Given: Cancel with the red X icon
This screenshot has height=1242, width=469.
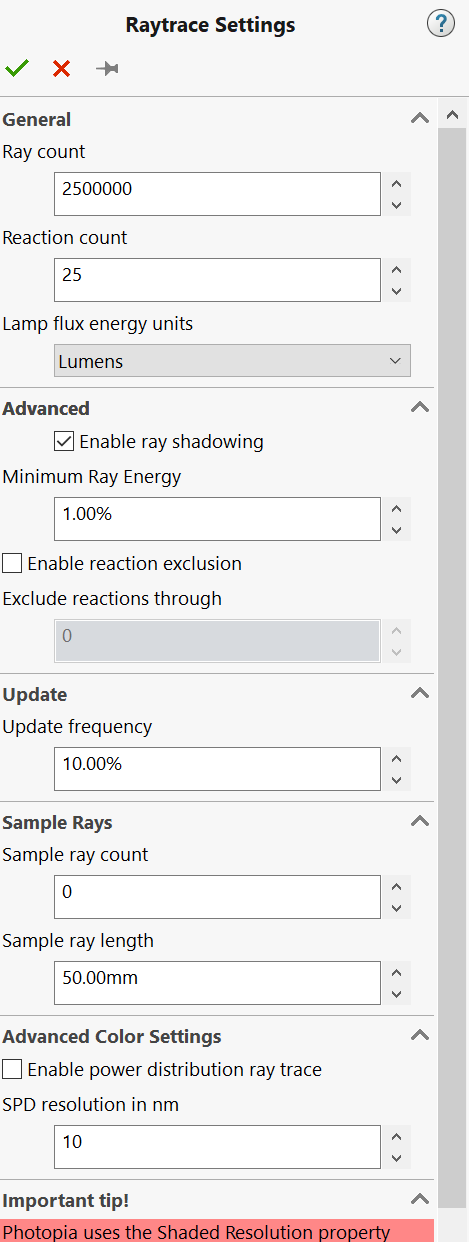Looking at the screenshot, I should [62, 68].
